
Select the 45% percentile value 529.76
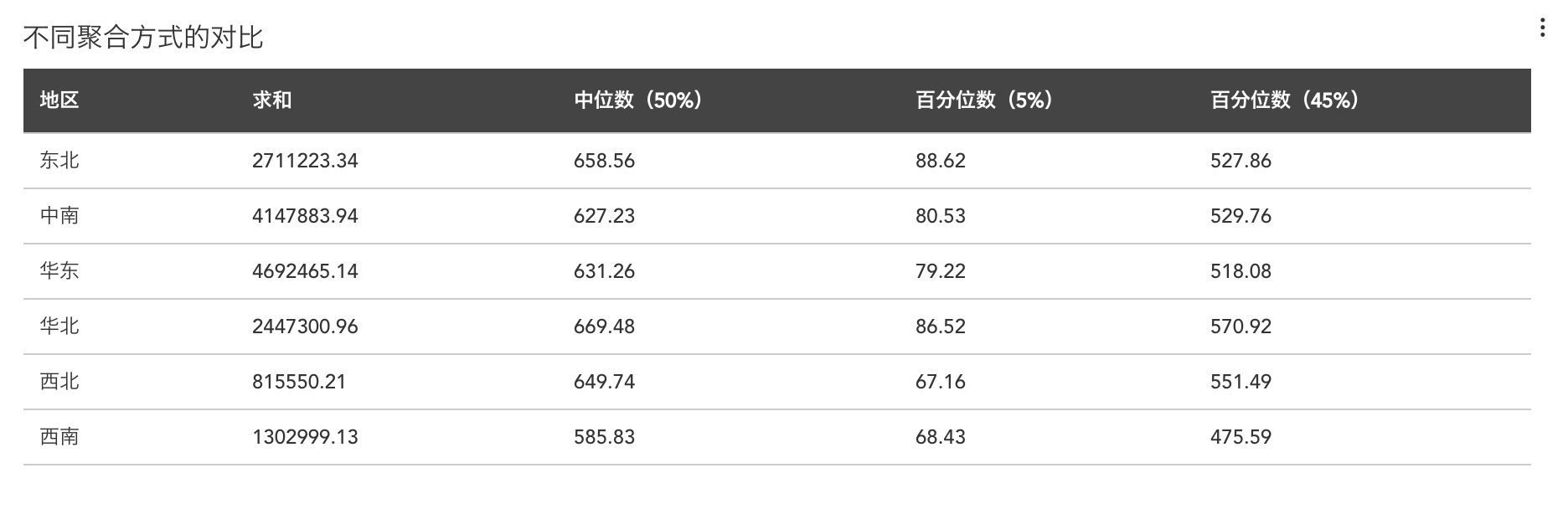(1240, 216)
